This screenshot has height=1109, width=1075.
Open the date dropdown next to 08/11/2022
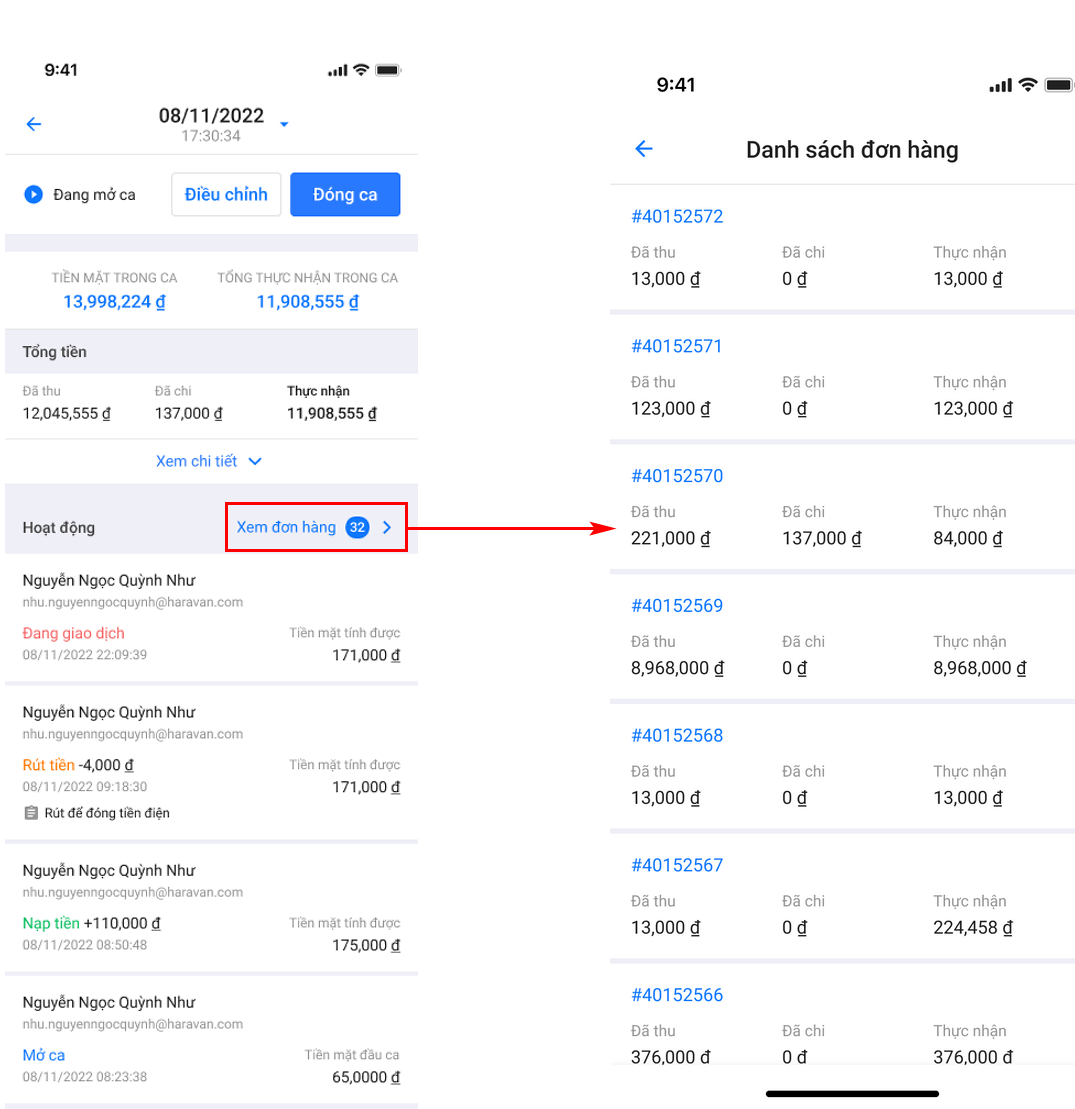284,124
